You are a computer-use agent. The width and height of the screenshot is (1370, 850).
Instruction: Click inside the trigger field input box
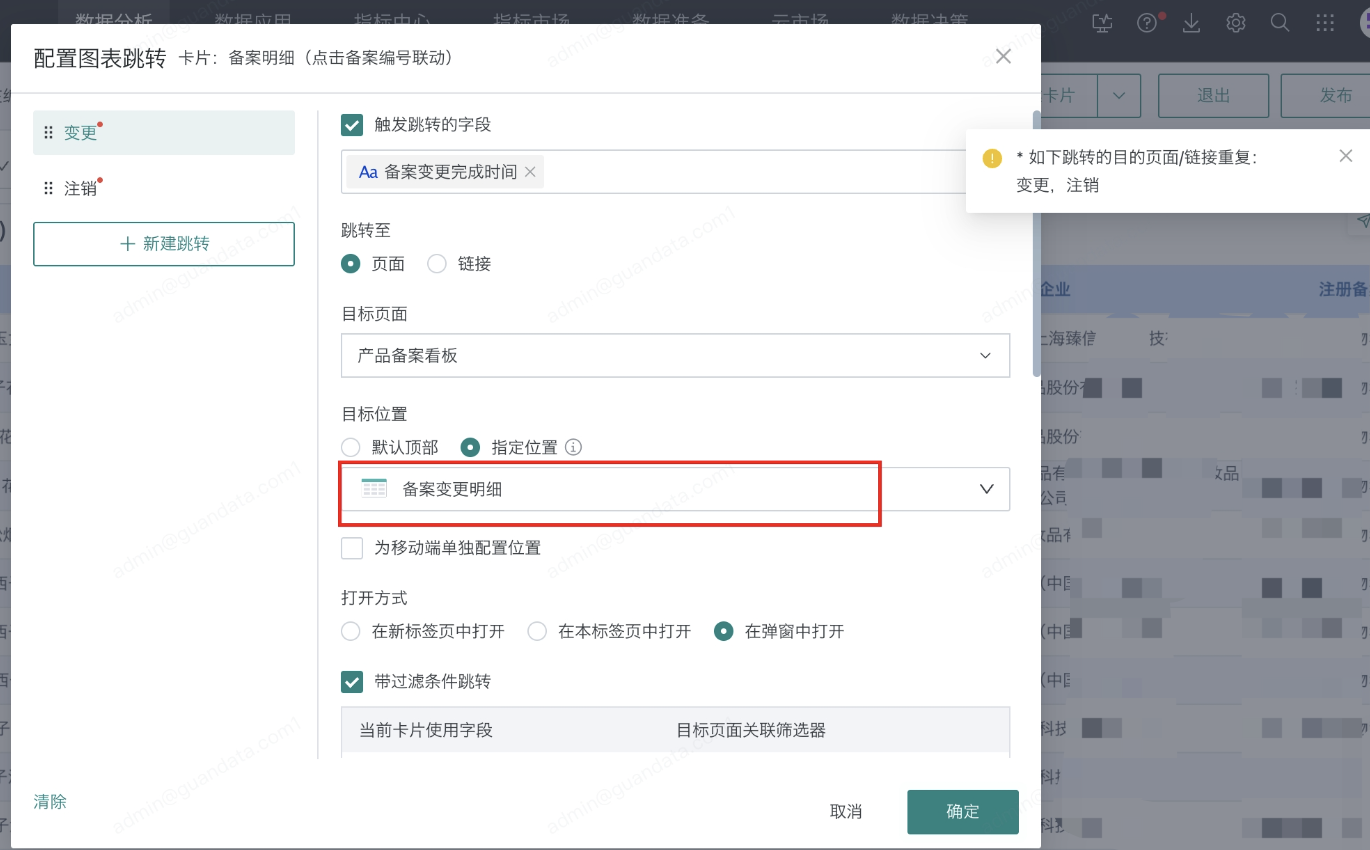pyautogui.click(x=675, y=172)
